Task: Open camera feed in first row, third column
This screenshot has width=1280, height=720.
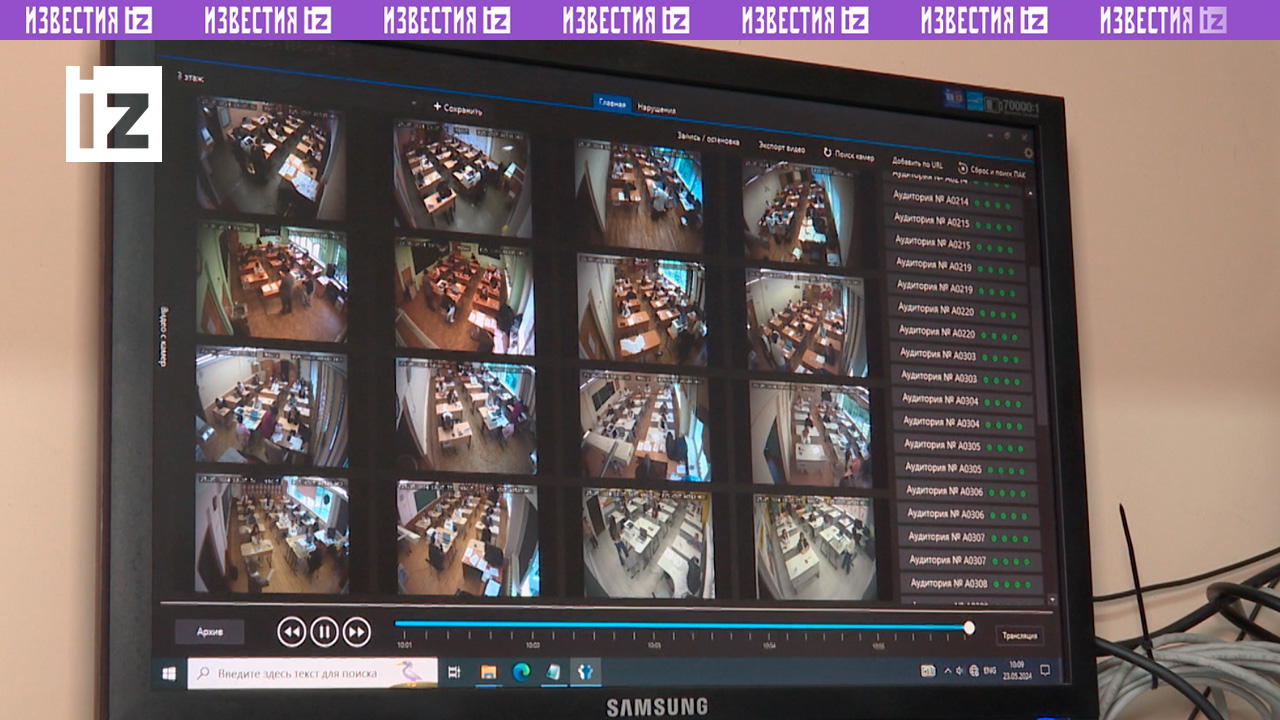Action: tap(639, 196)
